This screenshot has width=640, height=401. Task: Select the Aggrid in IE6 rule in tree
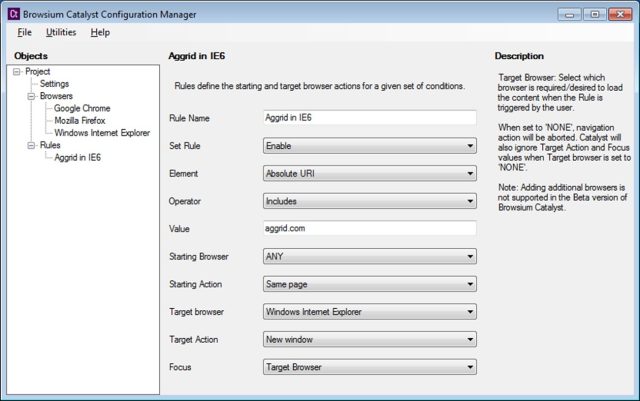point(78,157)
